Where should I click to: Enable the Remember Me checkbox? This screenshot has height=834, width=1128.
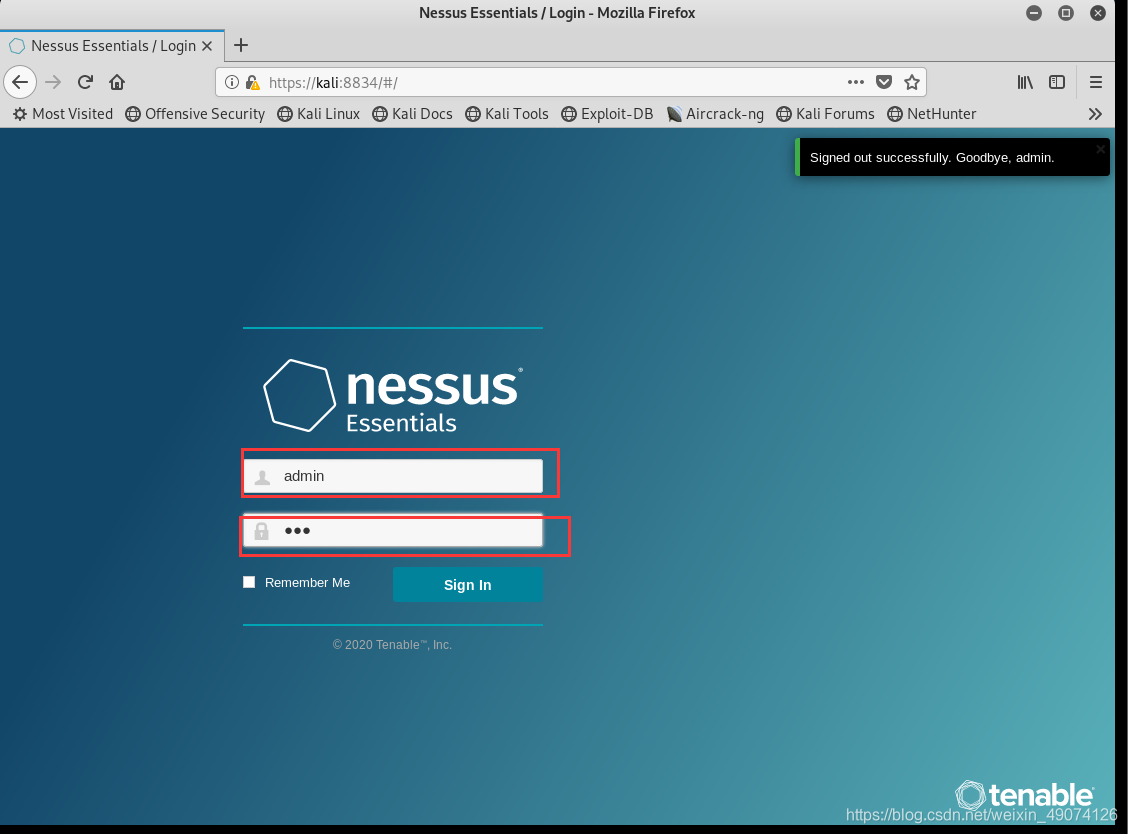coord(248,581)
